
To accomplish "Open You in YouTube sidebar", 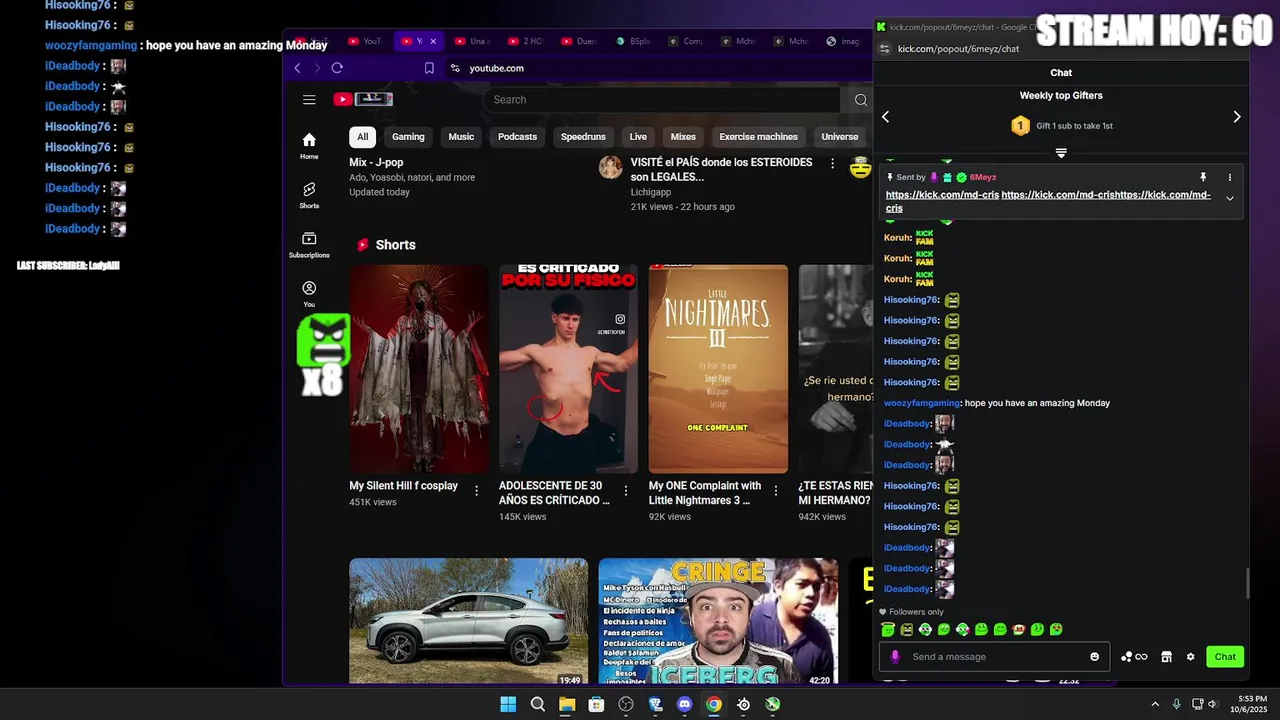I will [x=309, y=294].
